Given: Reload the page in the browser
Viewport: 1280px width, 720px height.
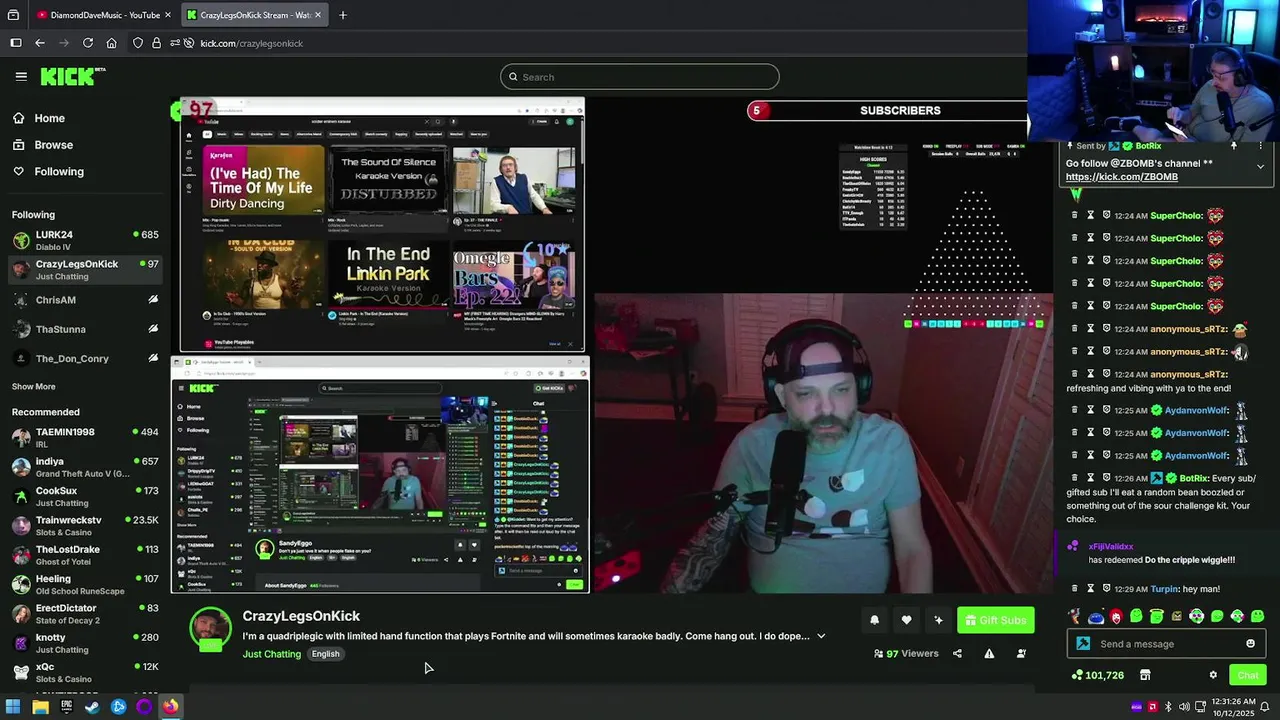Looking at the screenshot, I should click(88, 43).
